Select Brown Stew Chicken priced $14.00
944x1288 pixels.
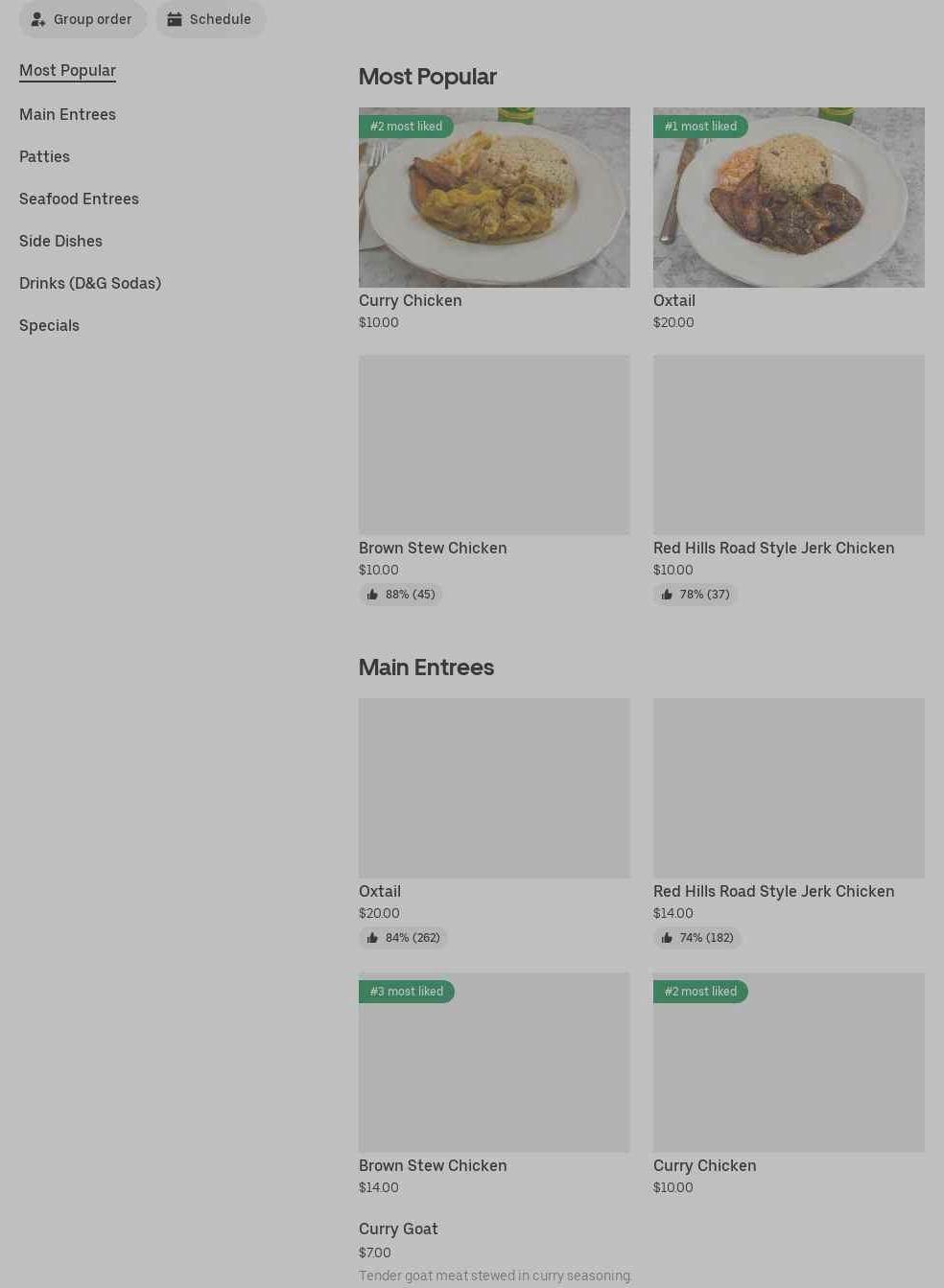click(433, 1165)
